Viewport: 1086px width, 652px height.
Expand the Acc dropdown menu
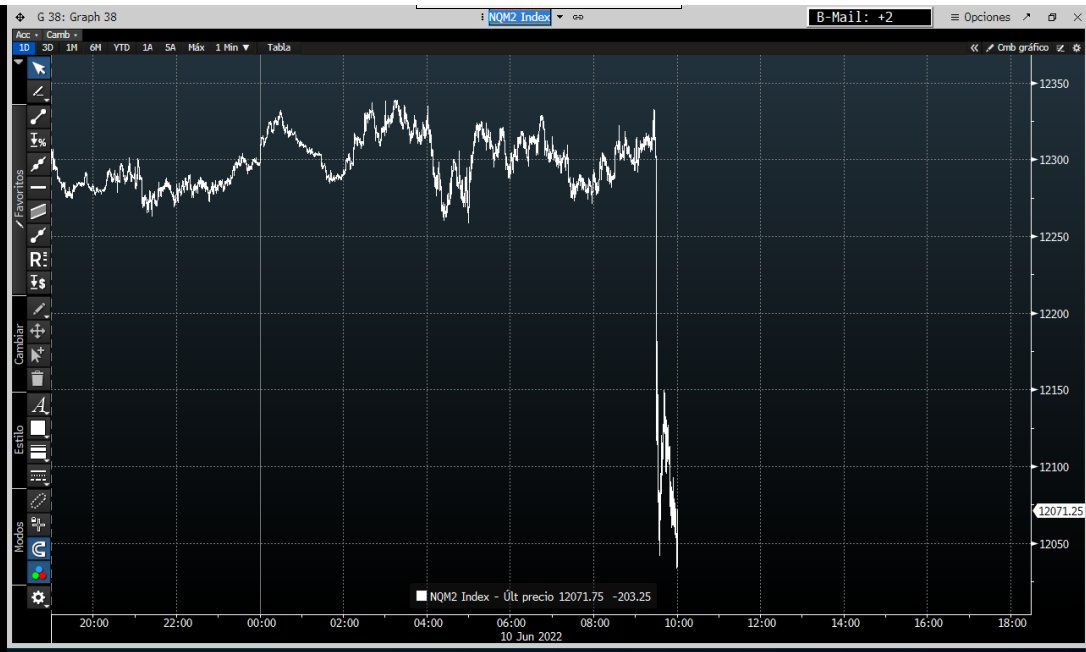pos(27,35)
